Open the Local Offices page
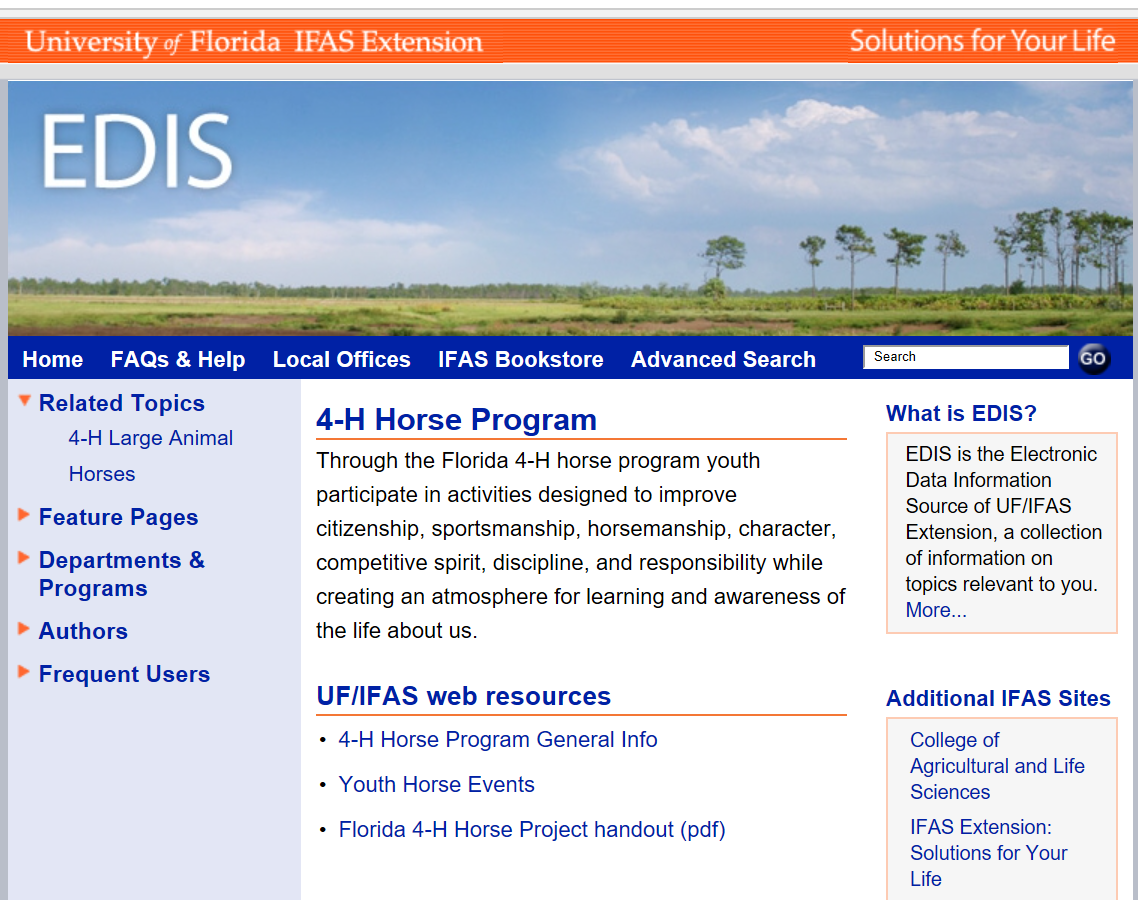Viewport: 1138px width, 900px height. coord(341,358)
